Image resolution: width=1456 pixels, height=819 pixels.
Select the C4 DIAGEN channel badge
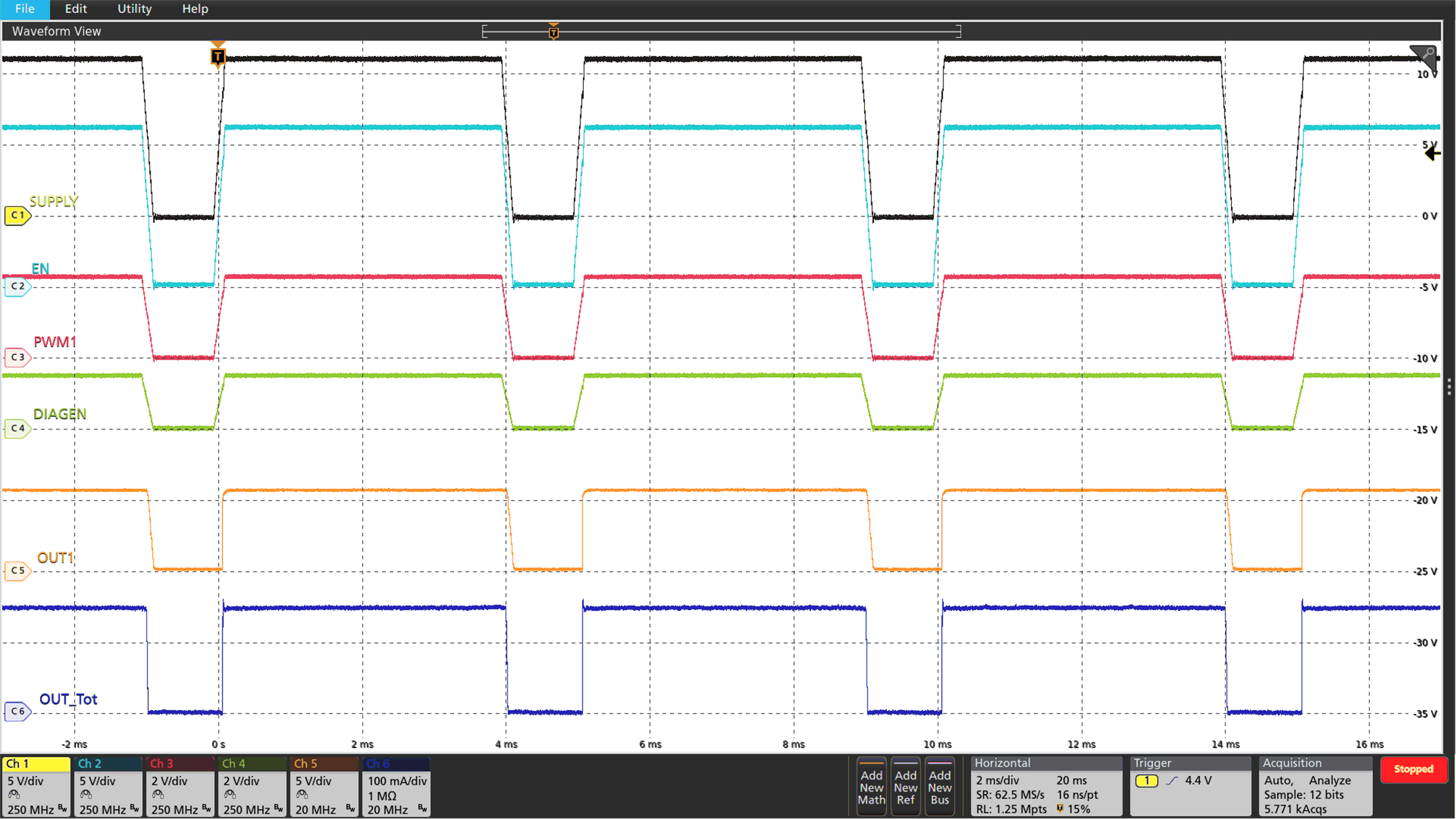[x=17, y=429]
